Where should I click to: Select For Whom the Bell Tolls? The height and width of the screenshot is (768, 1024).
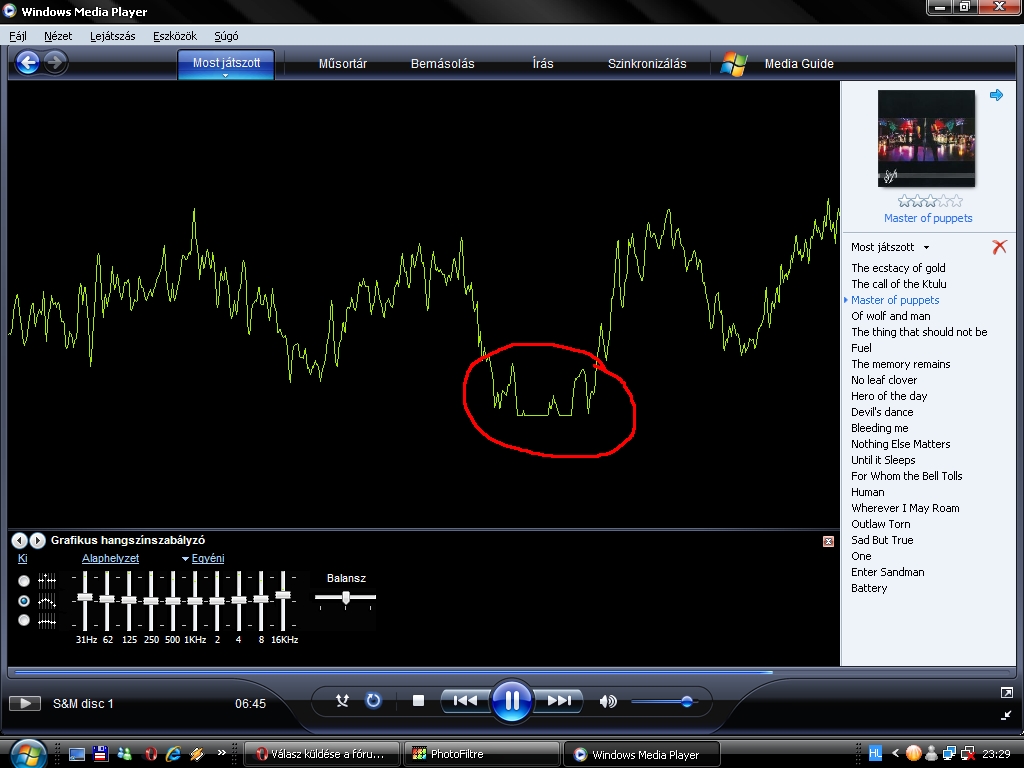pyautogui.click(x=906, y=476)
